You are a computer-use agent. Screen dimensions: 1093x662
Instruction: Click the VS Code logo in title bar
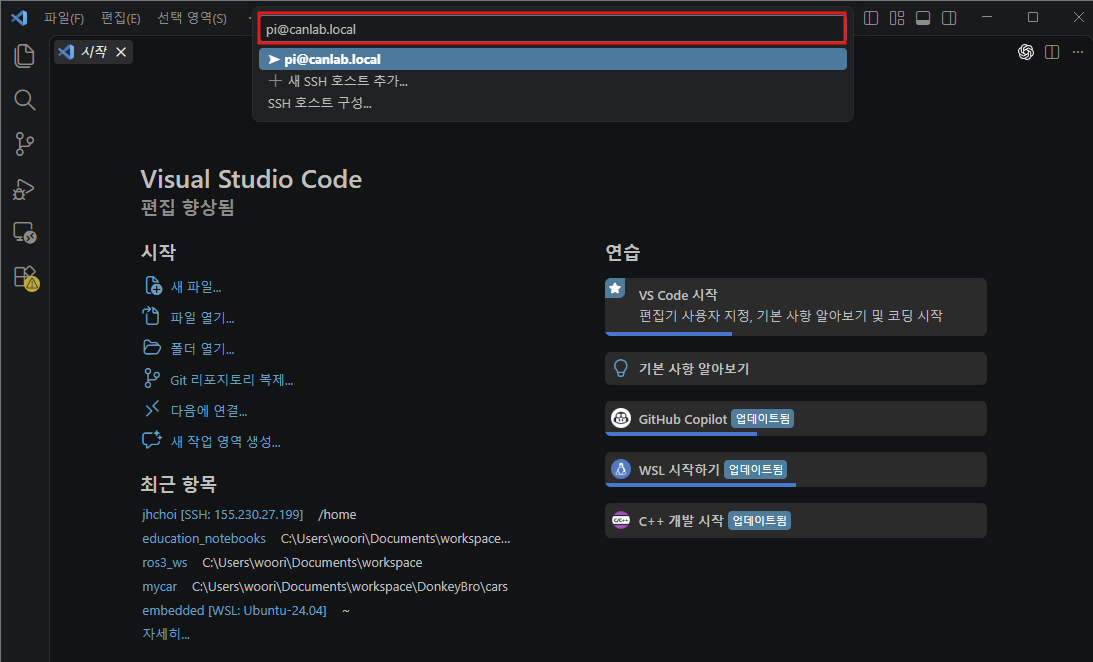coord(20,17)
